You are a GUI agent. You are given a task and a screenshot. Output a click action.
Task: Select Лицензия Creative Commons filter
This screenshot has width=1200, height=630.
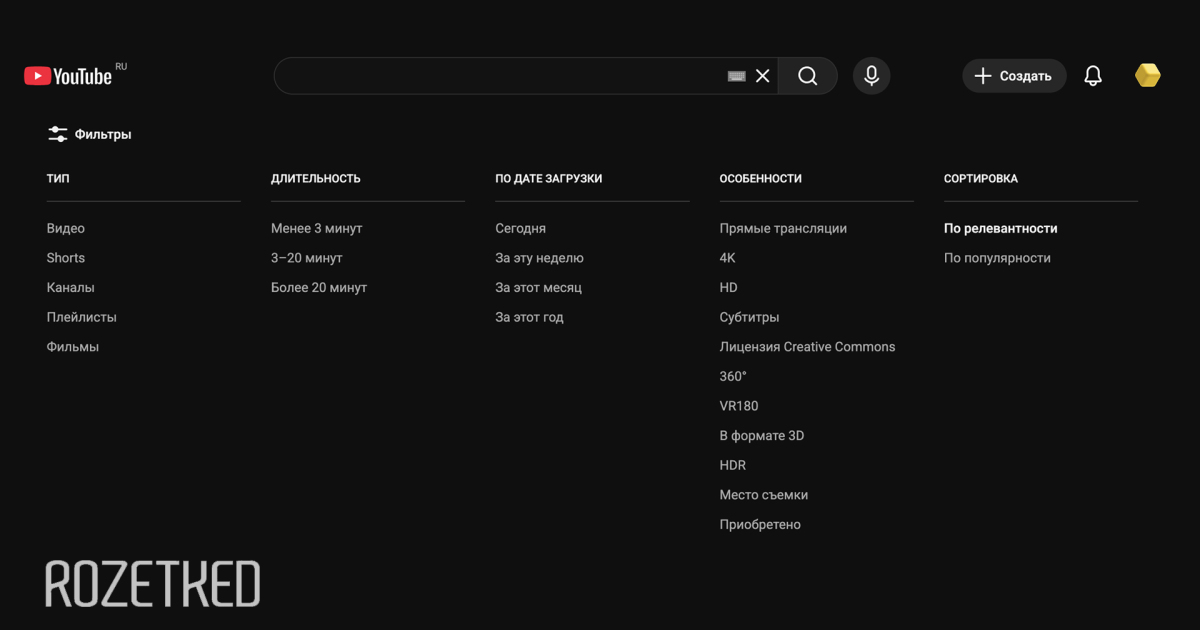click(x=807, y=347)
